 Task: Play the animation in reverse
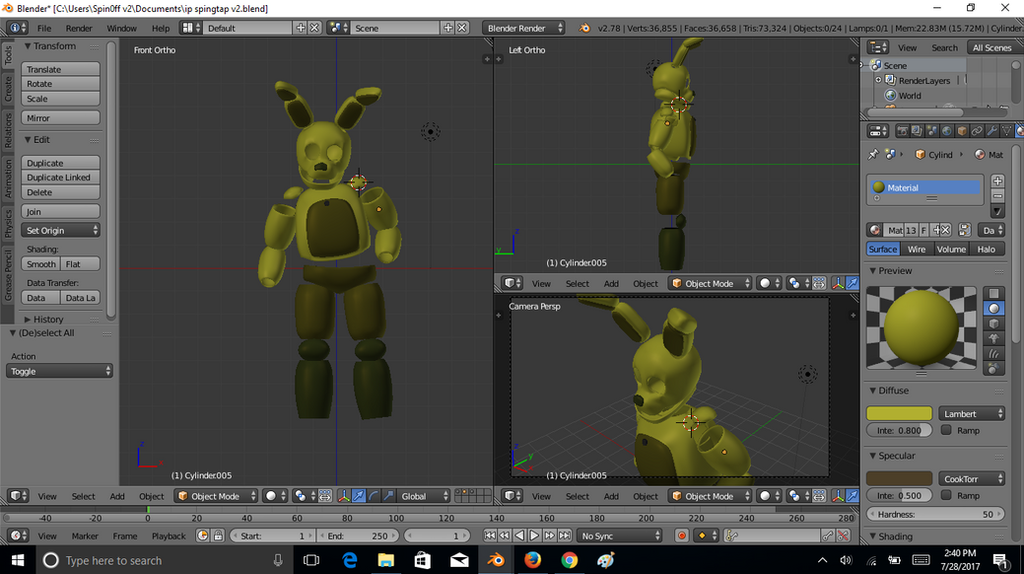[519, 535]
